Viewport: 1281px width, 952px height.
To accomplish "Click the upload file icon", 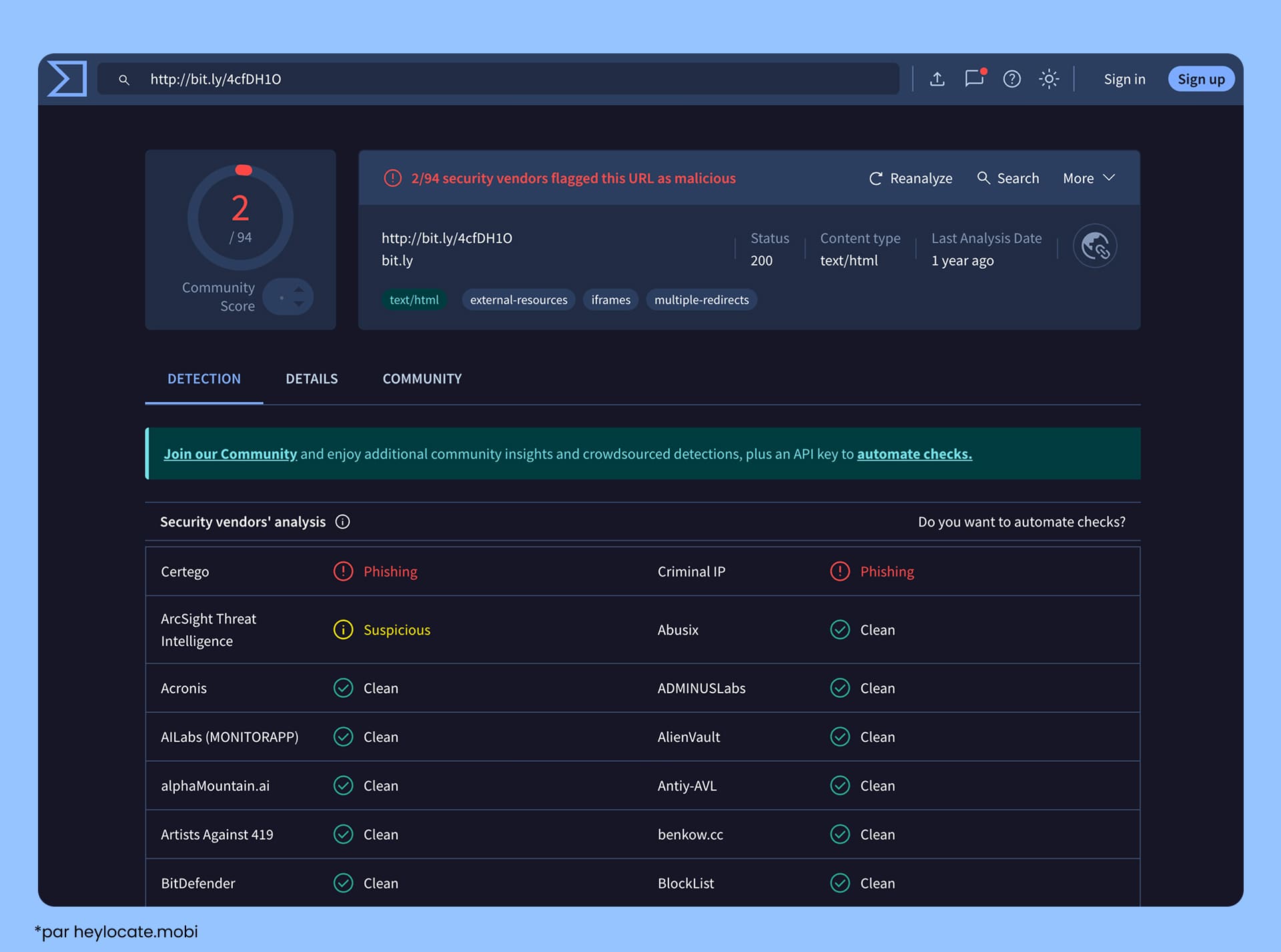I will coord(937,79).
